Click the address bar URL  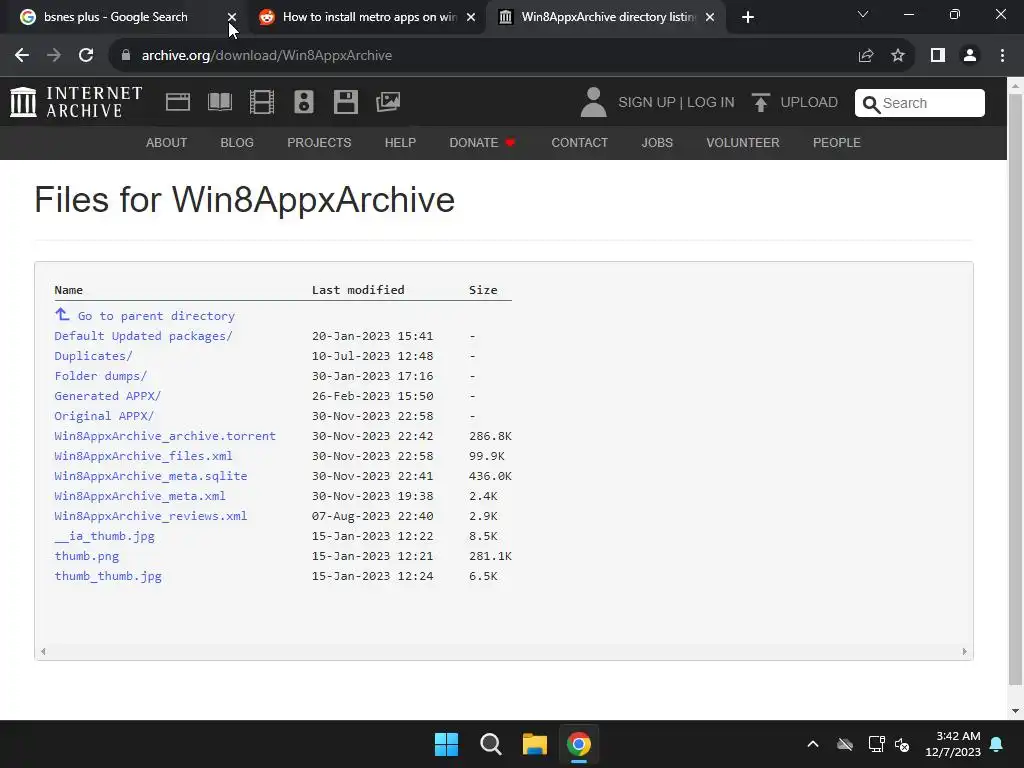tap(266, 56)
